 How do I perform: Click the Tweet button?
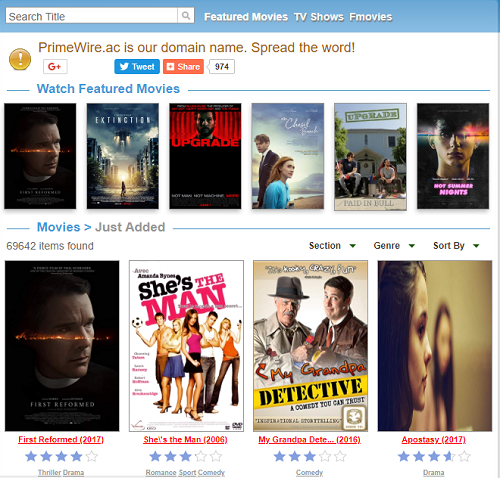coord(137,67)
